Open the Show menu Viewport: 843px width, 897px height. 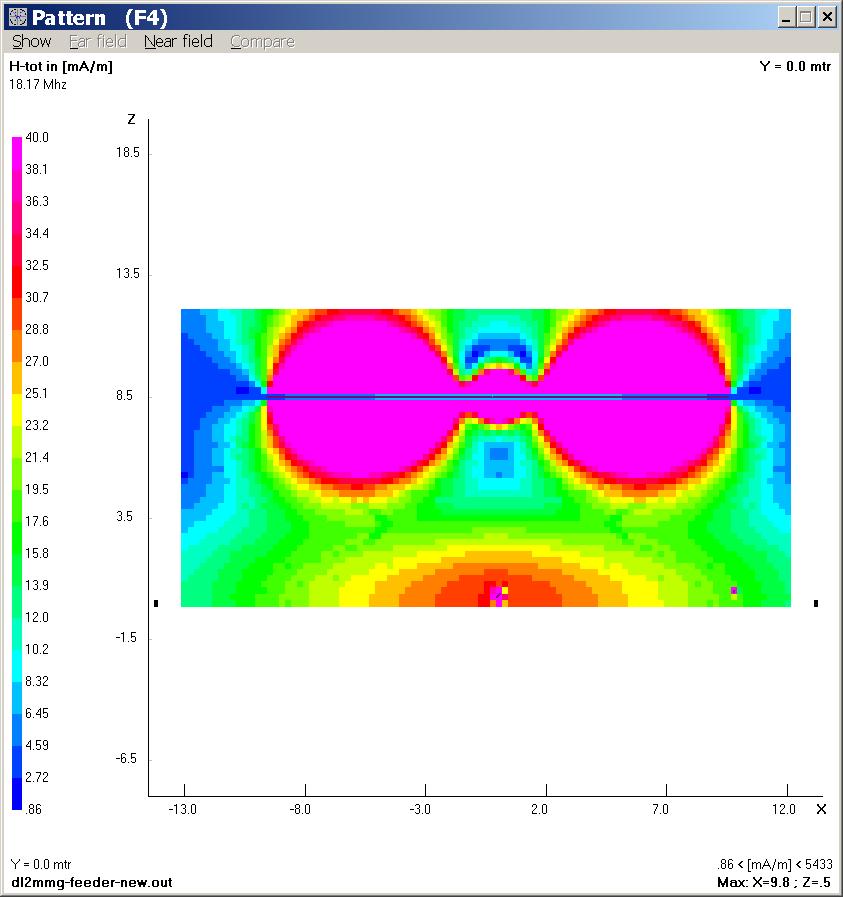click(x=31, y=42)
